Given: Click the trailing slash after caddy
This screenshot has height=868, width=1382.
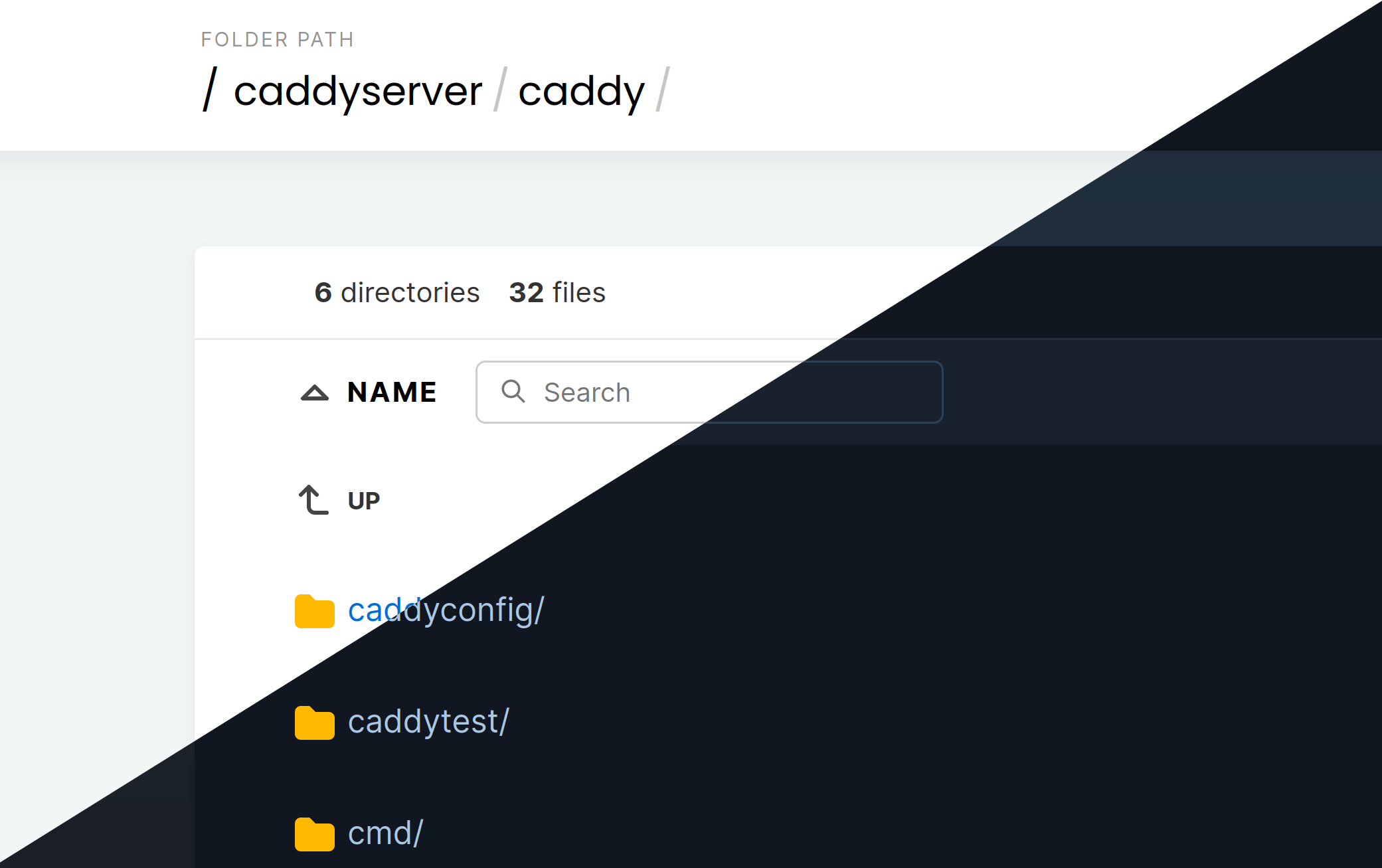Looking at the screenshot, I should tap(663, 90).
